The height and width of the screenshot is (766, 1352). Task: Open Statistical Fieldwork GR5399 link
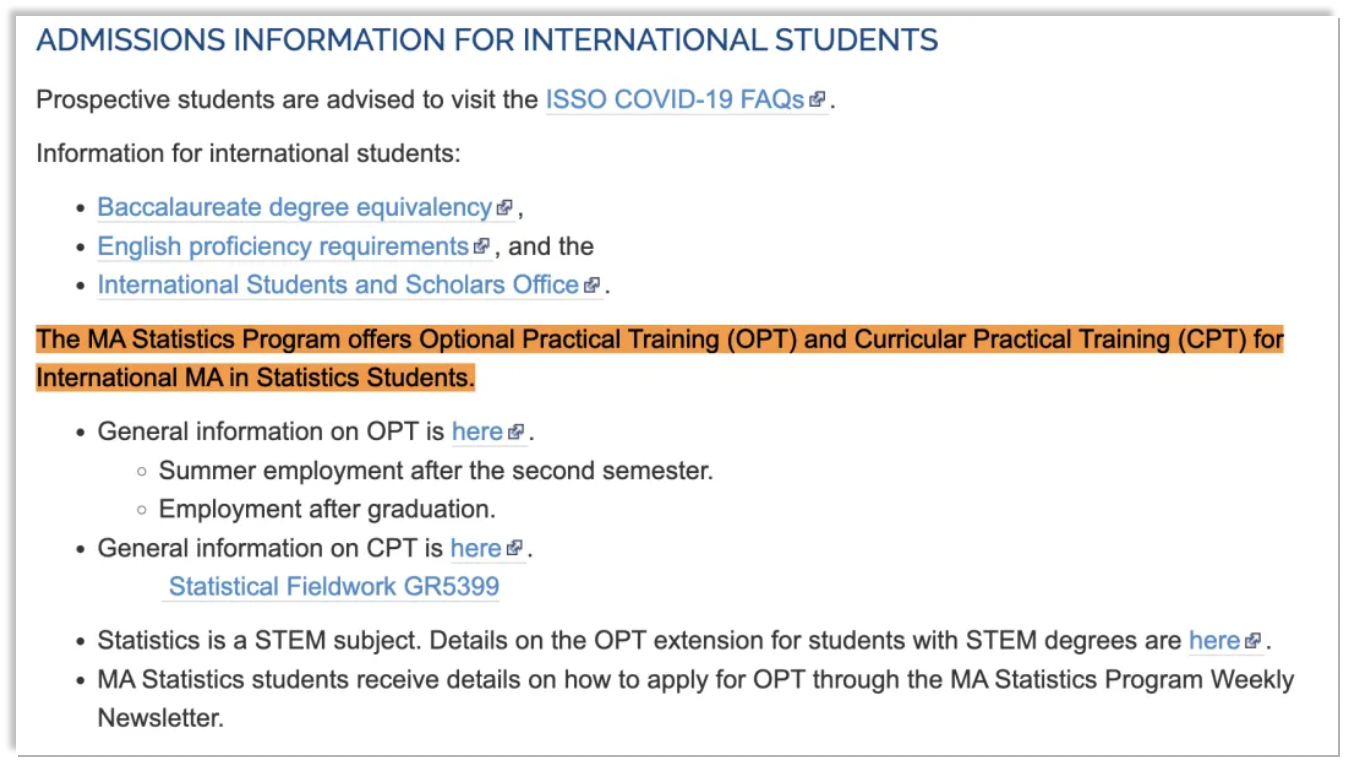(334, 586)
